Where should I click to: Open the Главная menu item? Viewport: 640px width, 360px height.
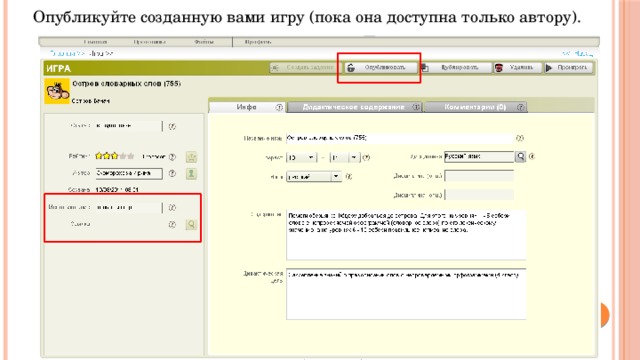point(95,42)
